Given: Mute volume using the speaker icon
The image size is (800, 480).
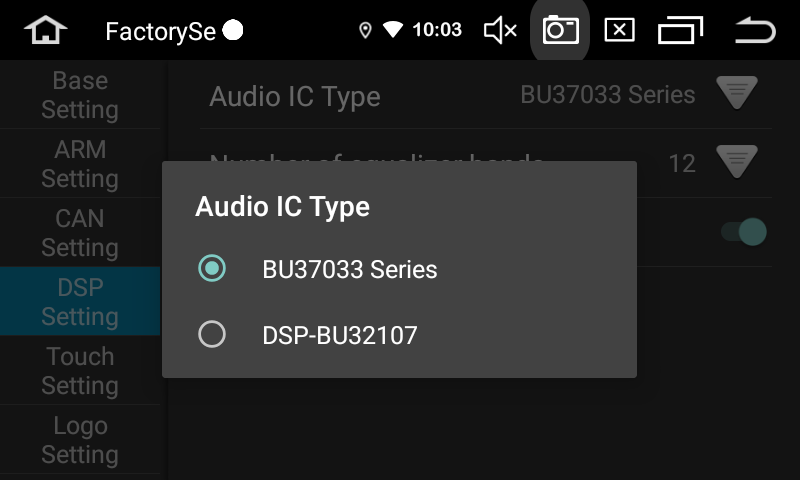Looking at the screenshot, I should point(500,31).
